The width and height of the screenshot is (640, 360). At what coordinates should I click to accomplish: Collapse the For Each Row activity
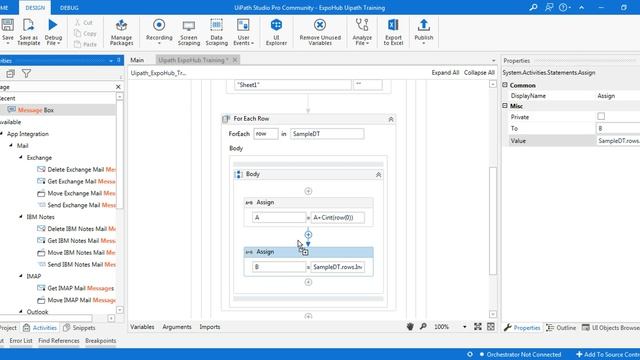[x=391, y=119]
